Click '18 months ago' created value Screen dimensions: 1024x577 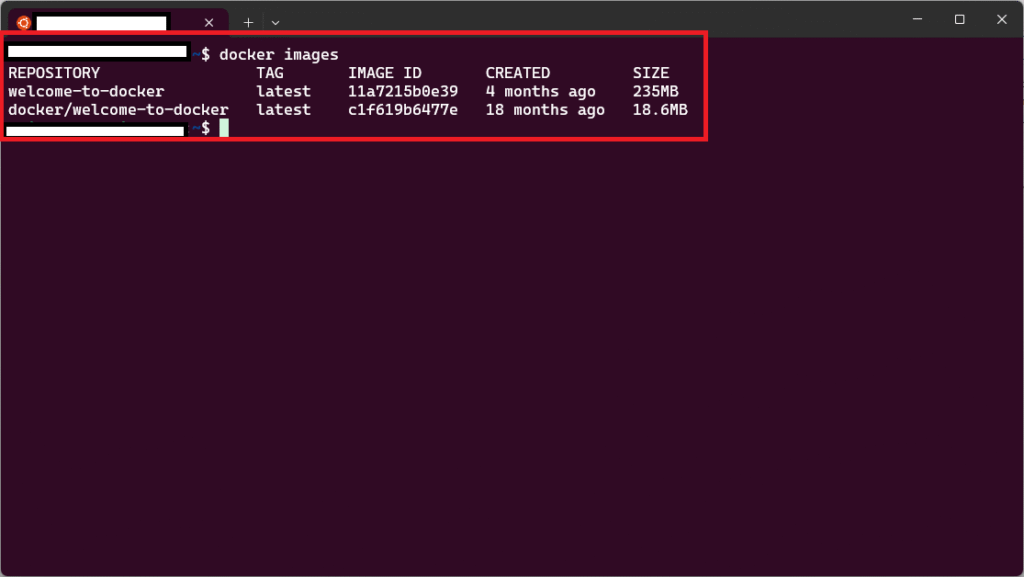coord(545,110)
